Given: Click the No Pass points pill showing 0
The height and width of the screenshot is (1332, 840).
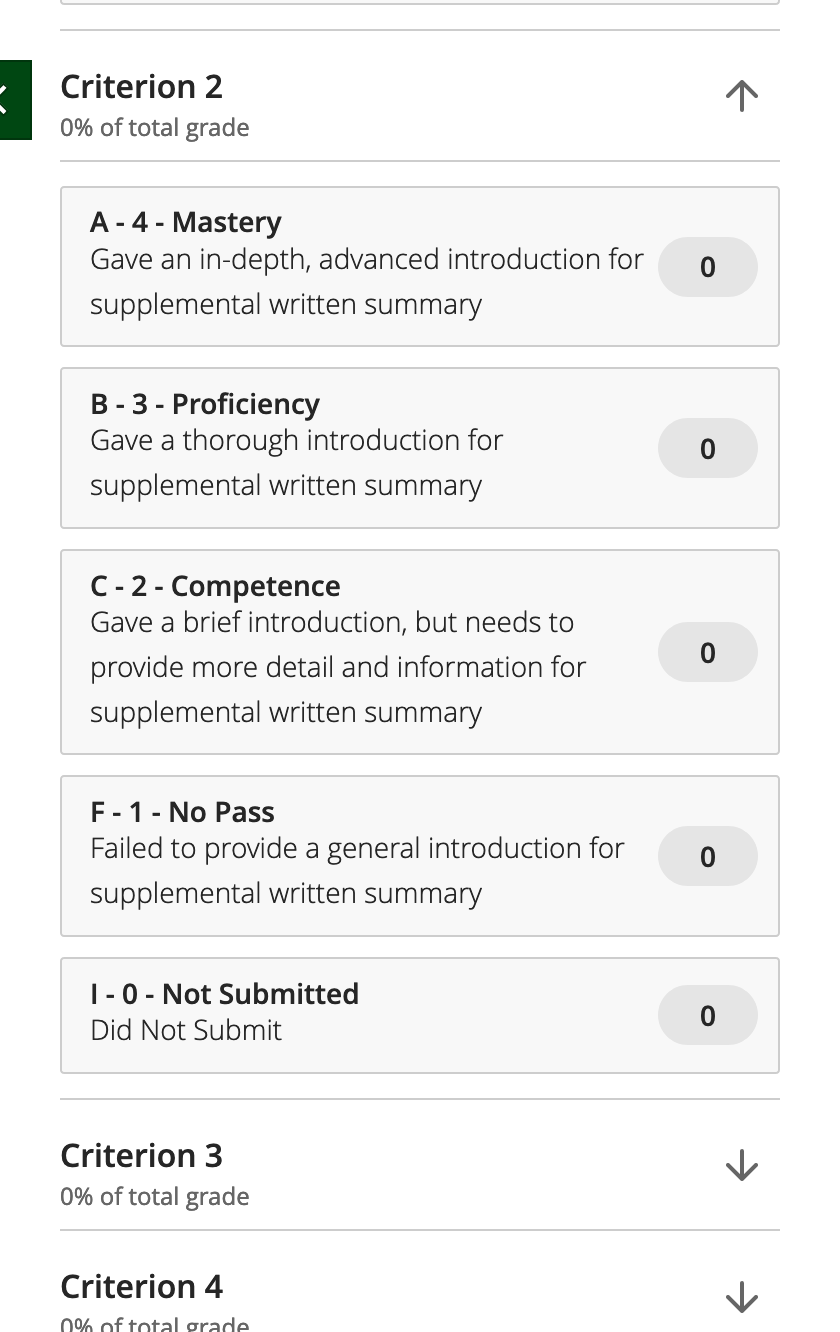Looking at the screenshot, I should (708, 856).
